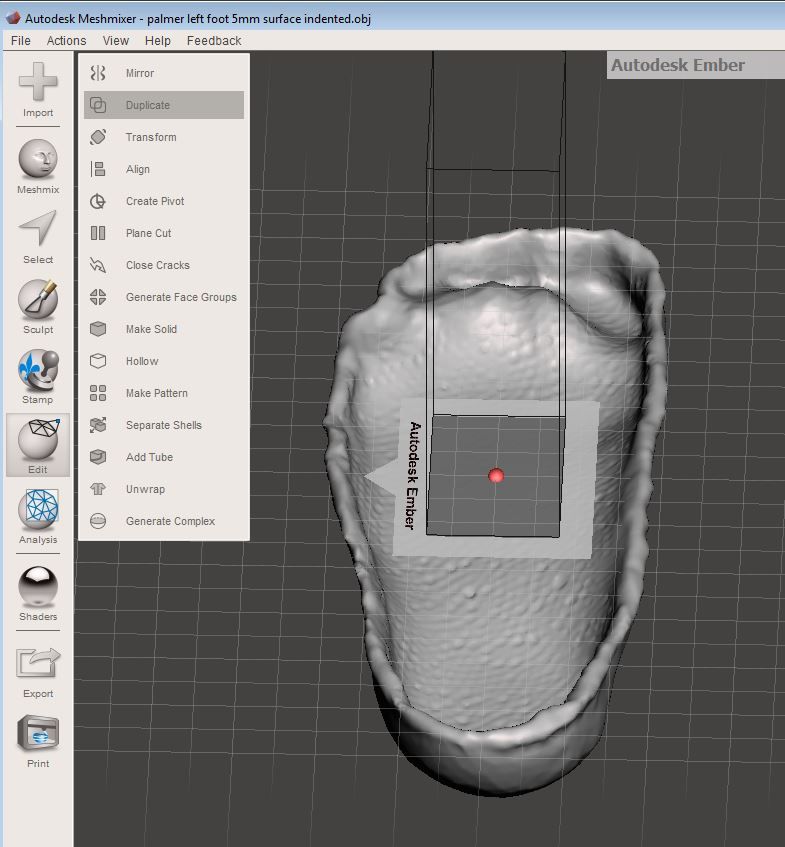The height and width of the screenshot is (847, 785).
Task: Select the Transform command
Action: (164, 137)
